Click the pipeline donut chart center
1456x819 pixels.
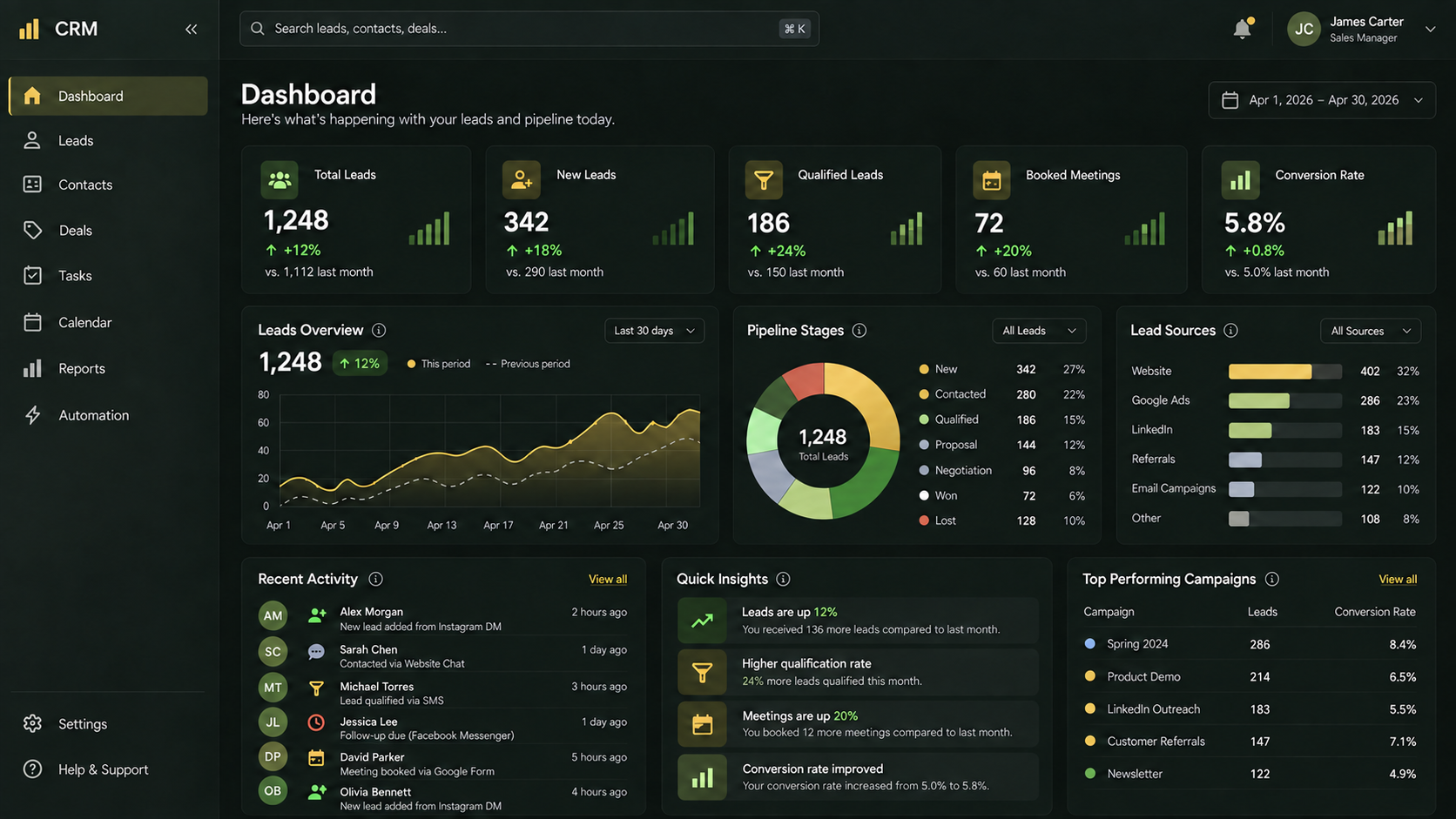point(823,442)
